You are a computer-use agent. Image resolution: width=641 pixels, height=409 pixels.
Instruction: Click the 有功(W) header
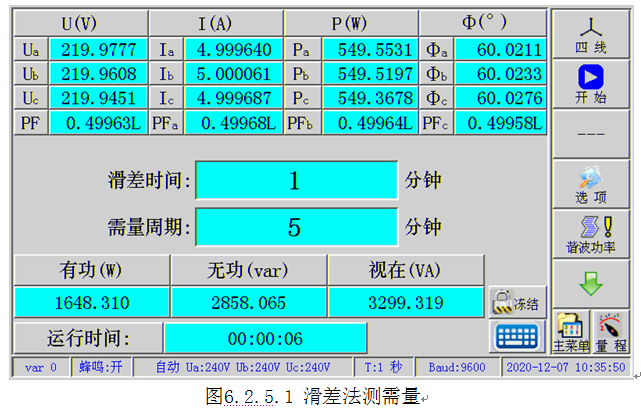pos(92,270)
